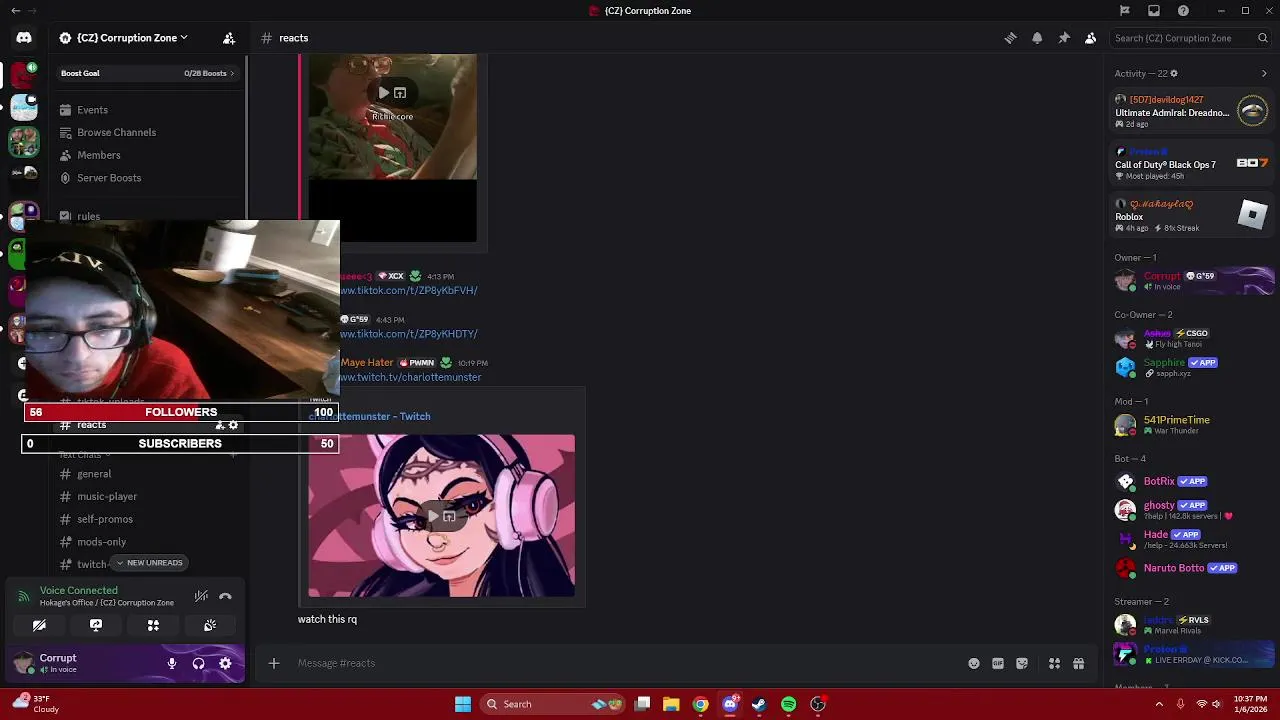Turn on camera in voice panel
This screenshot has width=1280, height=720.
[39, 625]
